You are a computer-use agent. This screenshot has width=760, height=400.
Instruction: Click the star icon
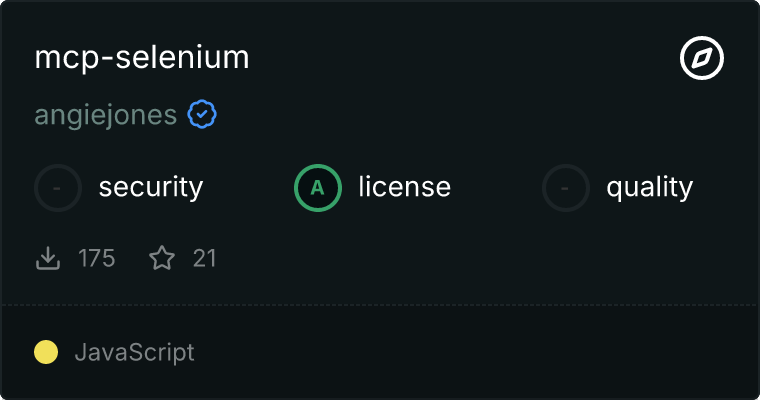(162, 259)
